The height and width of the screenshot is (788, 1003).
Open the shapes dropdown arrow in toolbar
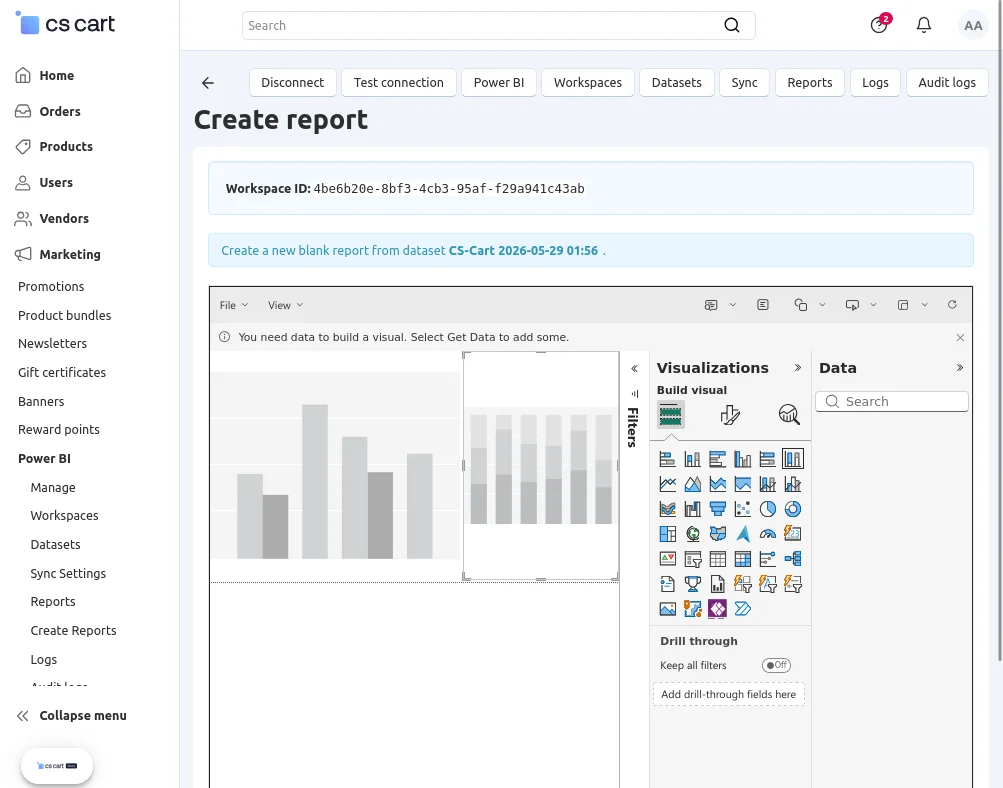[822, 305]
